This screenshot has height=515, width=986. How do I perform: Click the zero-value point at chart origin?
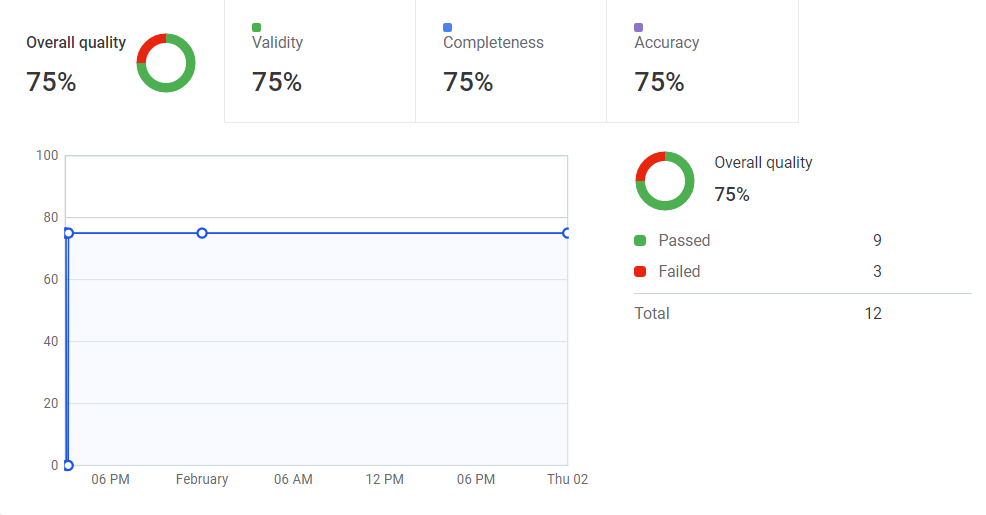[68, 465]
